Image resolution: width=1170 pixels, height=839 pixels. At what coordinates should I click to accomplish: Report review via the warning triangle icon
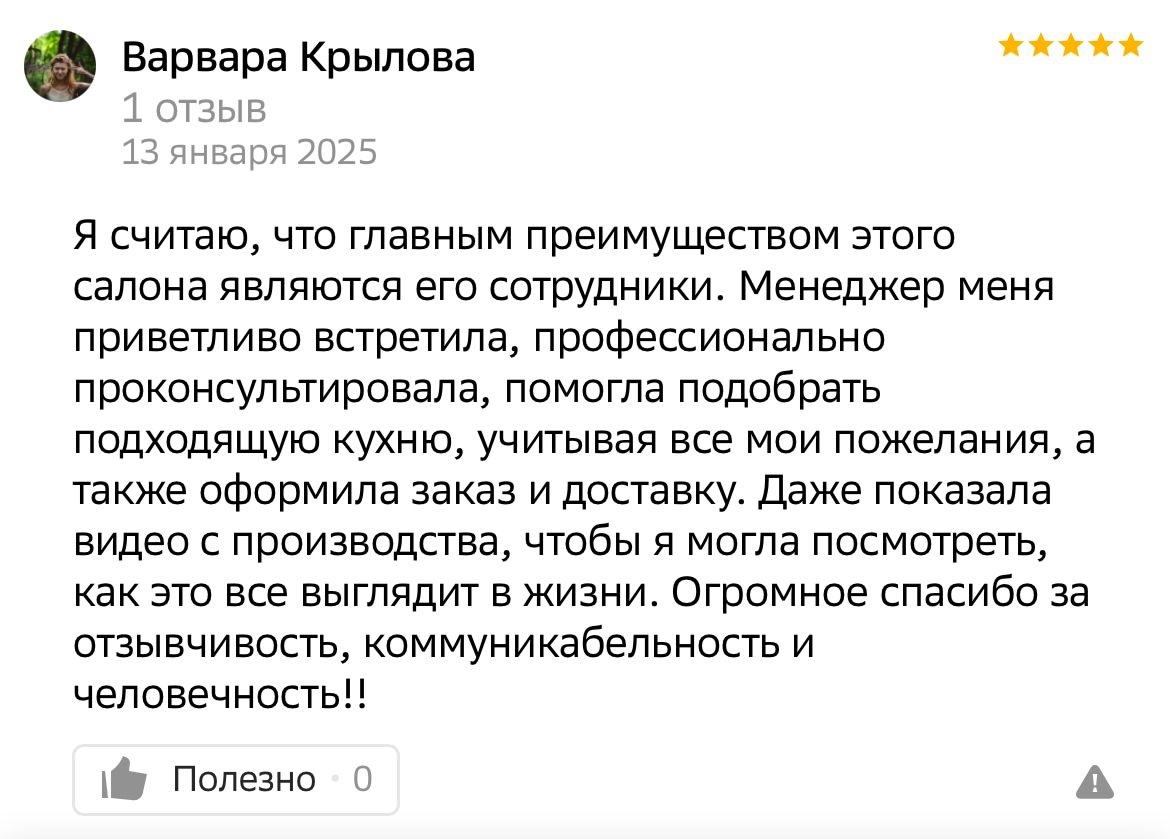(1095, 781)
